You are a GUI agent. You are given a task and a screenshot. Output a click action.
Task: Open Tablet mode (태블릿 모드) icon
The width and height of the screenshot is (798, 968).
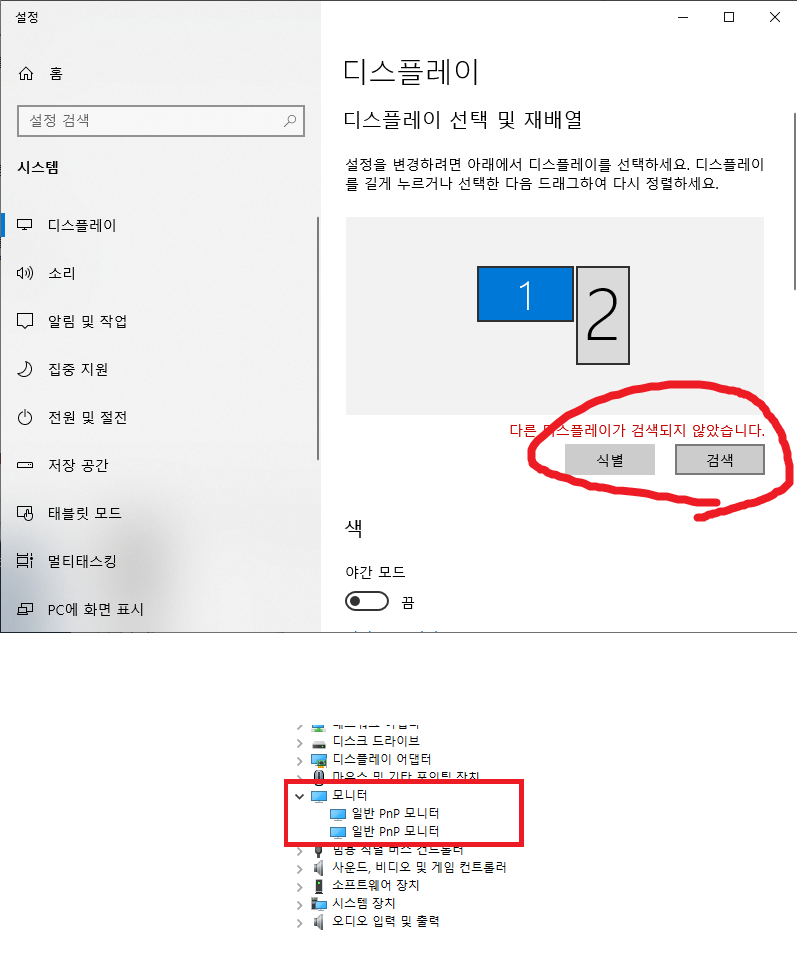pyautogui.click(x=25, y=513)
